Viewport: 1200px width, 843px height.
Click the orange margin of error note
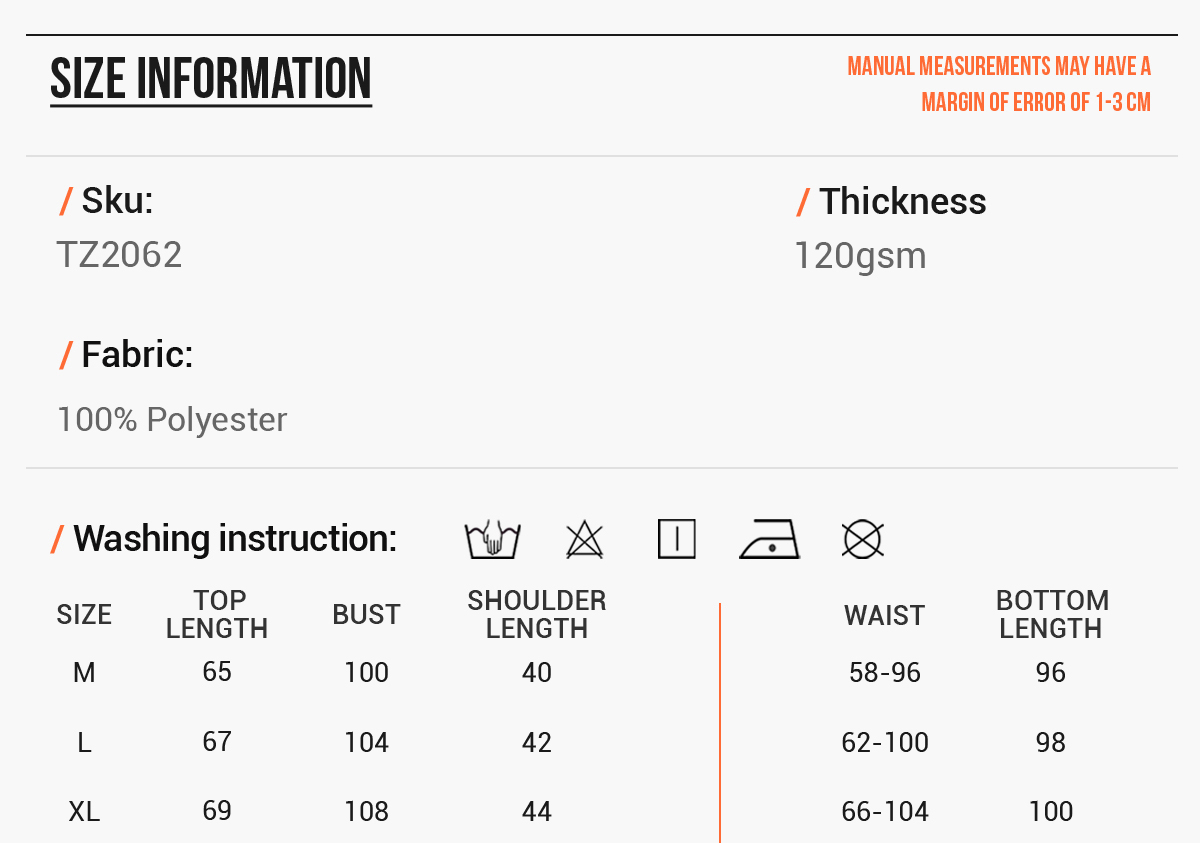click(x=999, y=84)
